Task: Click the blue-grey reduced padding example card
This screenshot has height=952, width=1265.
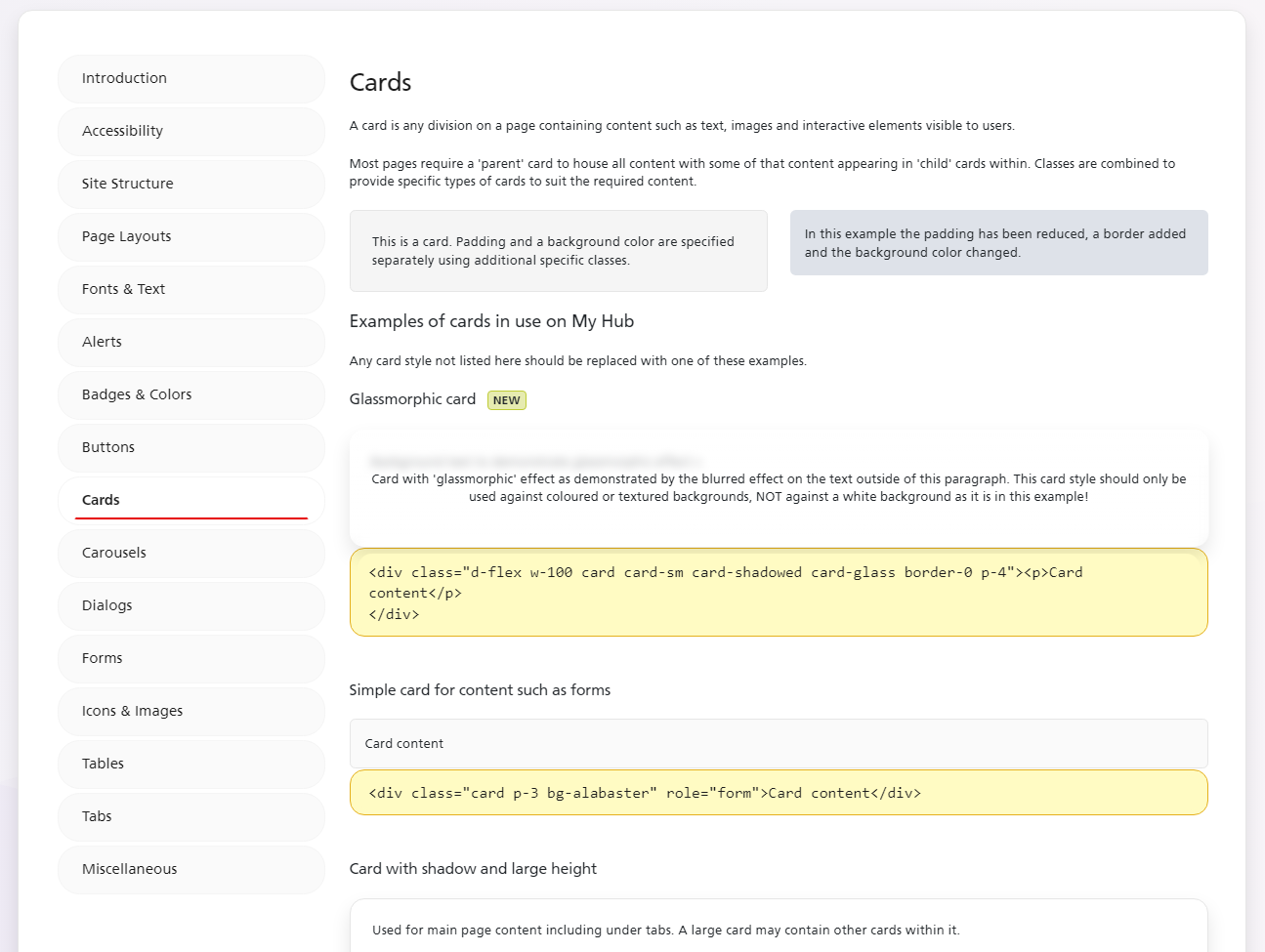Action: click(998, 243)
